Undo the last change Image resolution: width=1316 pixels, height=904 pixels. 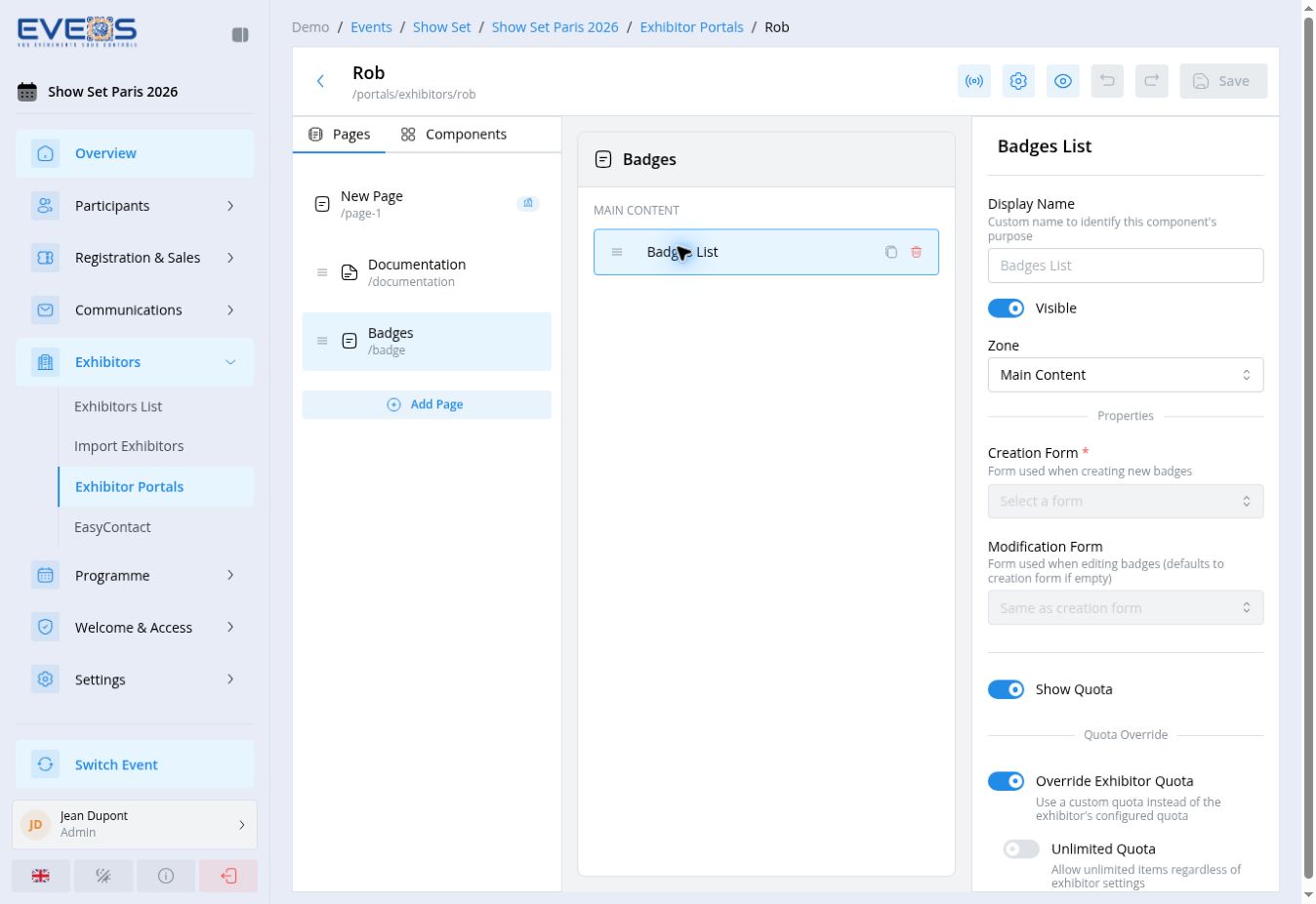click(1107, 81)
